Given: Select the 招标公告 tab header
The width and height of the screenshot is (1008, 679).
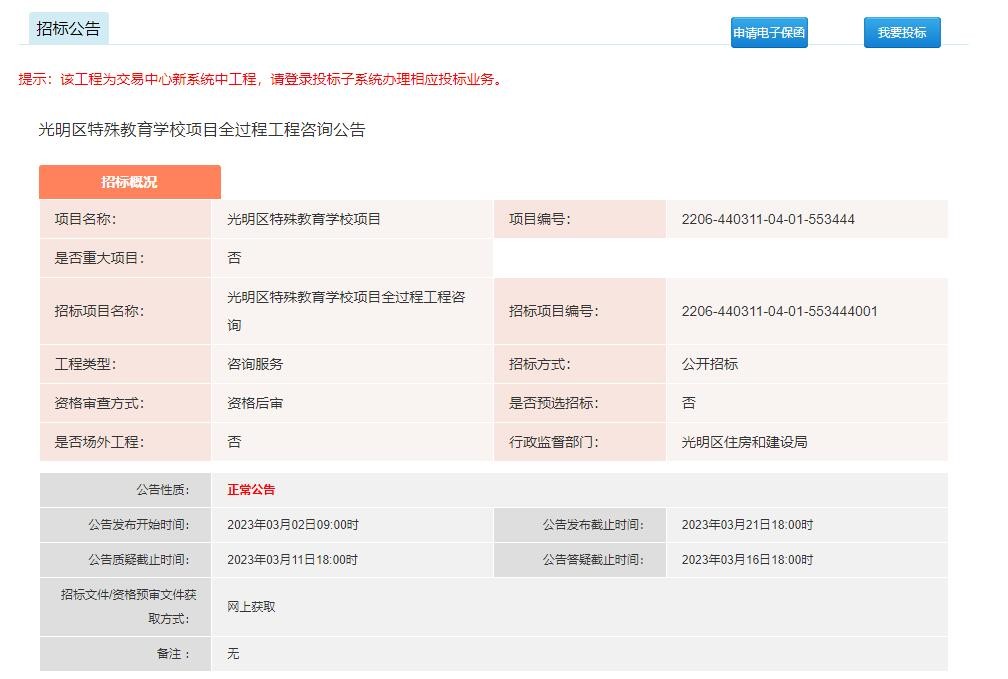Looking at the screenshot, I should [68, 29].
